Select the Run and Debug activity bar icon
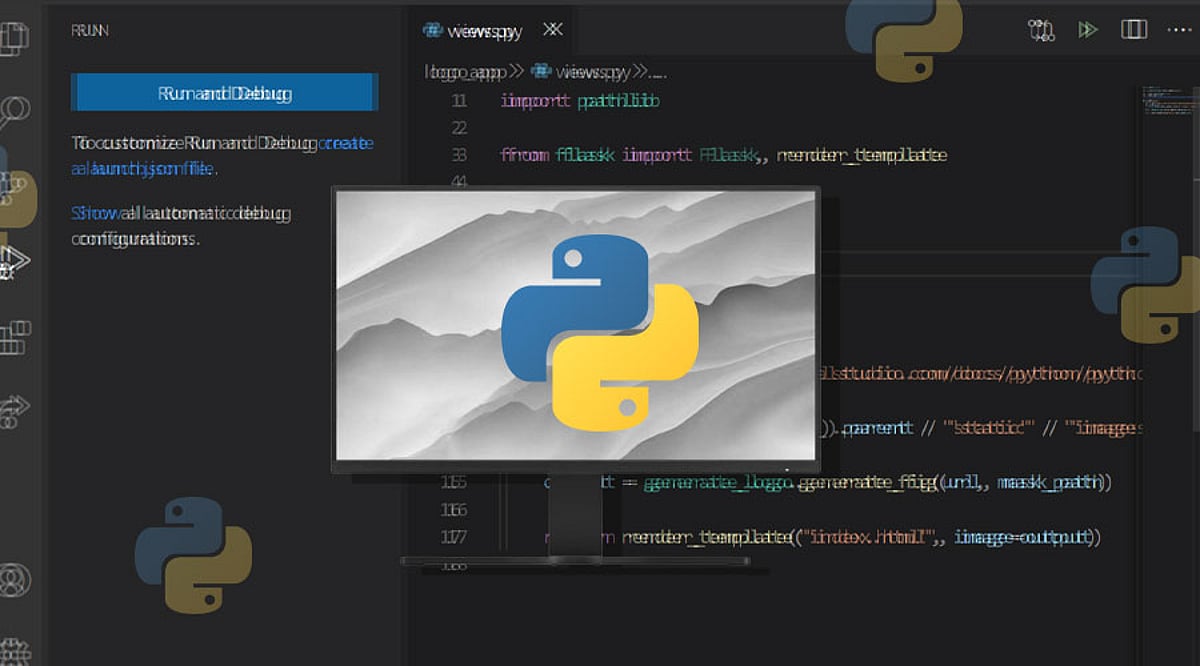1200x666 pixels. [11, 262]
